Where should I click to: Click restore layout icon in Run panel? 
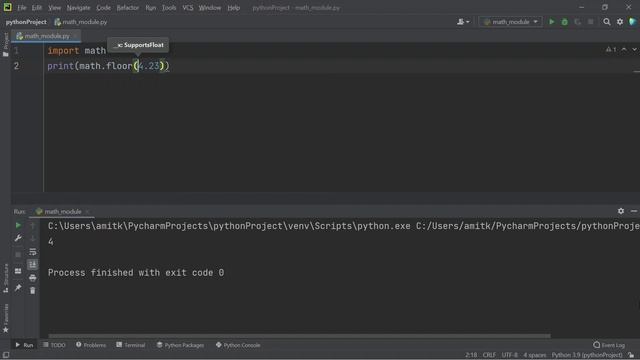pos(18,271)
